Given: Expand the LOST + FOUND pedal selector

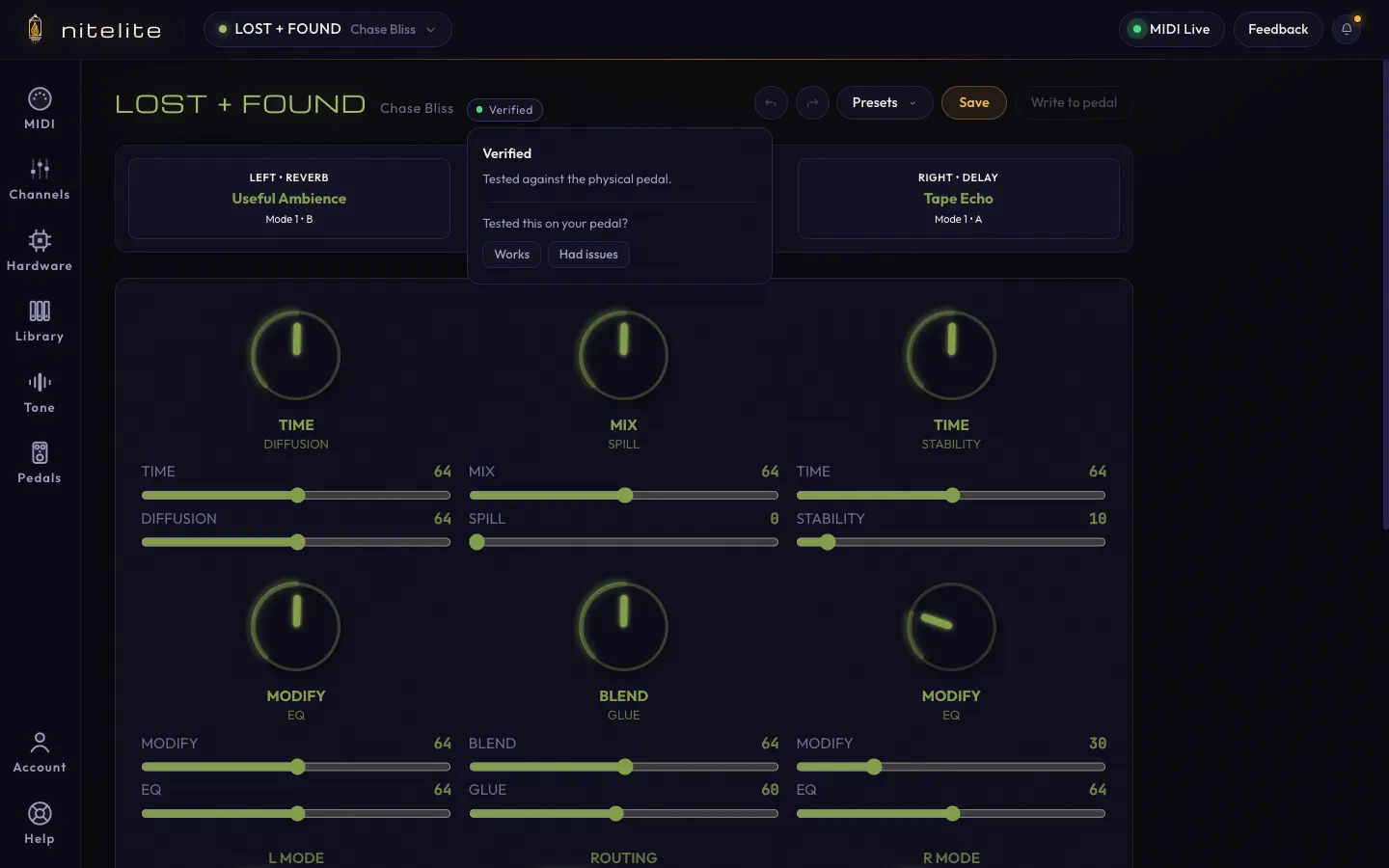Looking at the screenshot, I should pos(328,29).
